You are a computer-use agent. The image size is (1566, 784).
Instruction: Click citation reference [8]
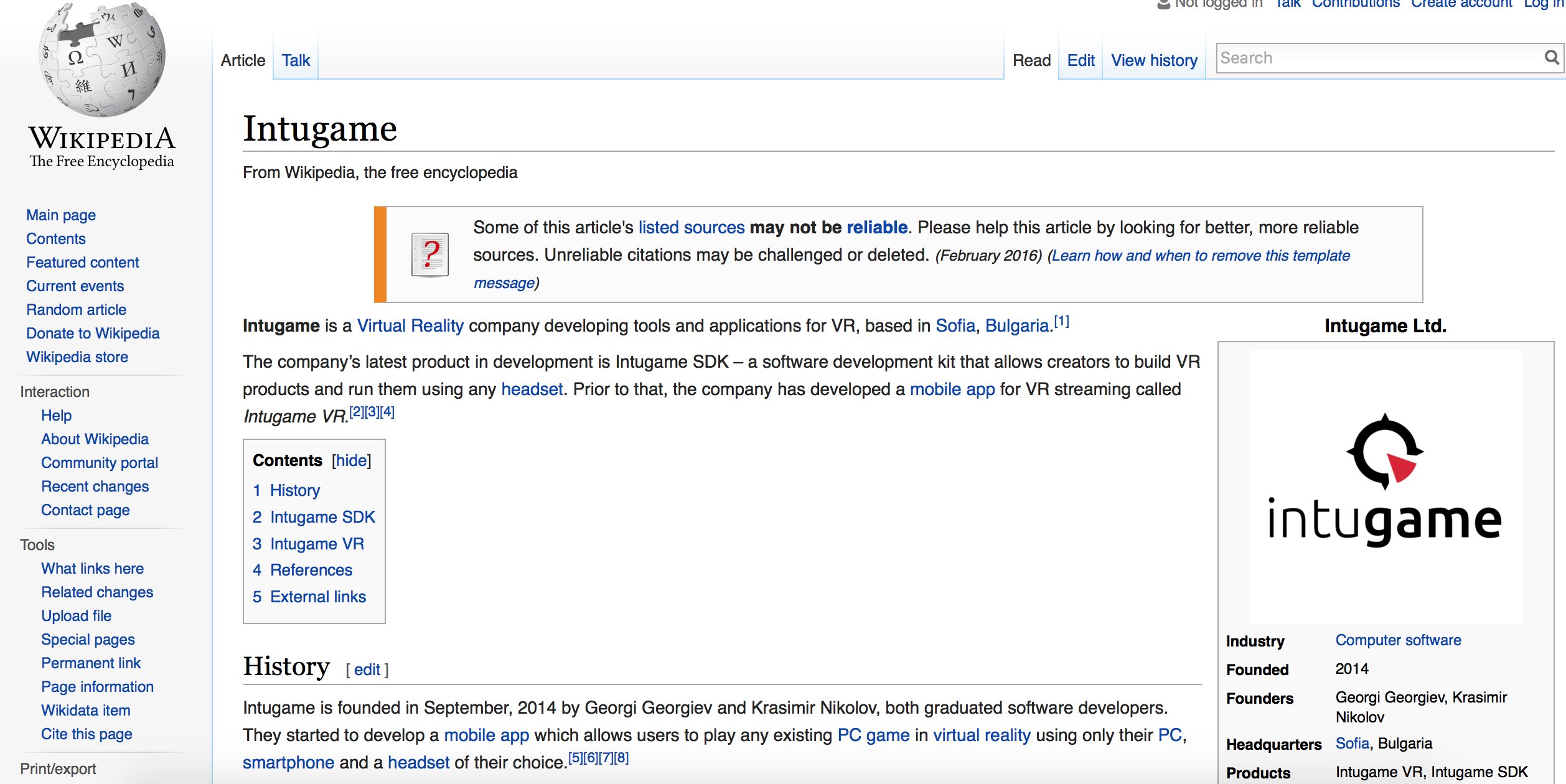[621, 758]
